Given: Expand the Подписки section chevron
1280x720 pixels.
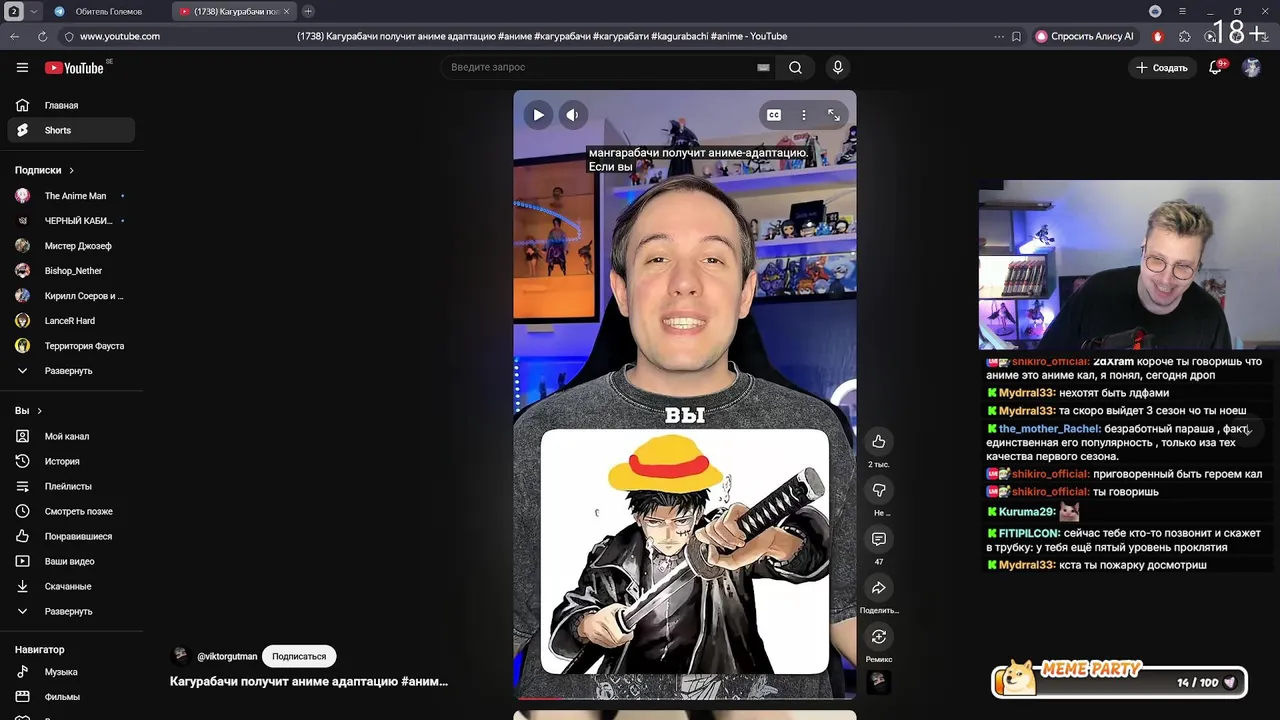Looking at the screenshot, I should pos(71,170).
